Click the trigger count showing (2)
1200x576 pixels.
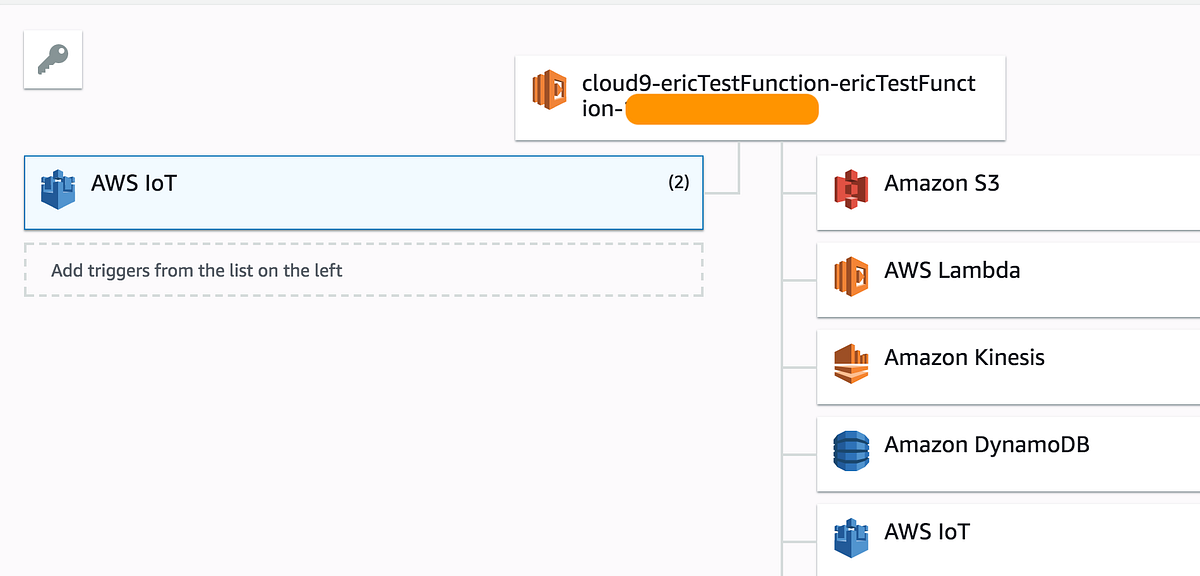679,183
